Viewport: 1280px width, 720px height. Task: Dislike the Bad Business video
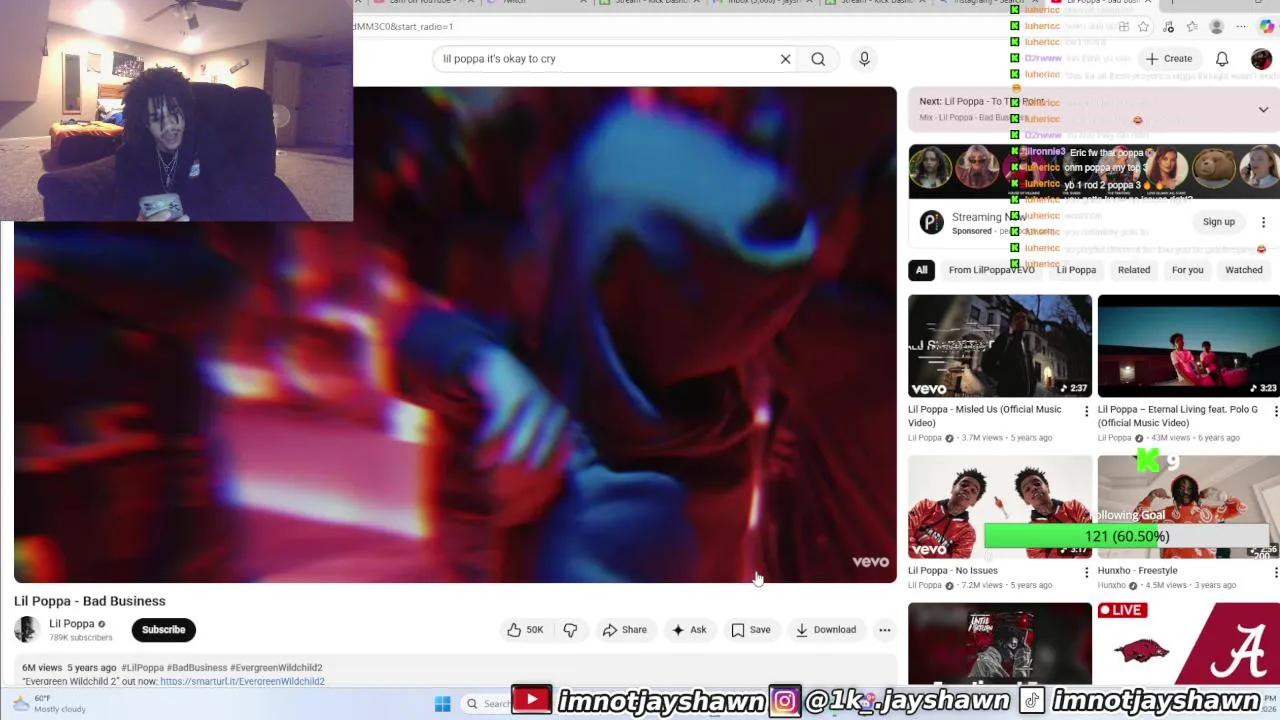coord(570,630)
